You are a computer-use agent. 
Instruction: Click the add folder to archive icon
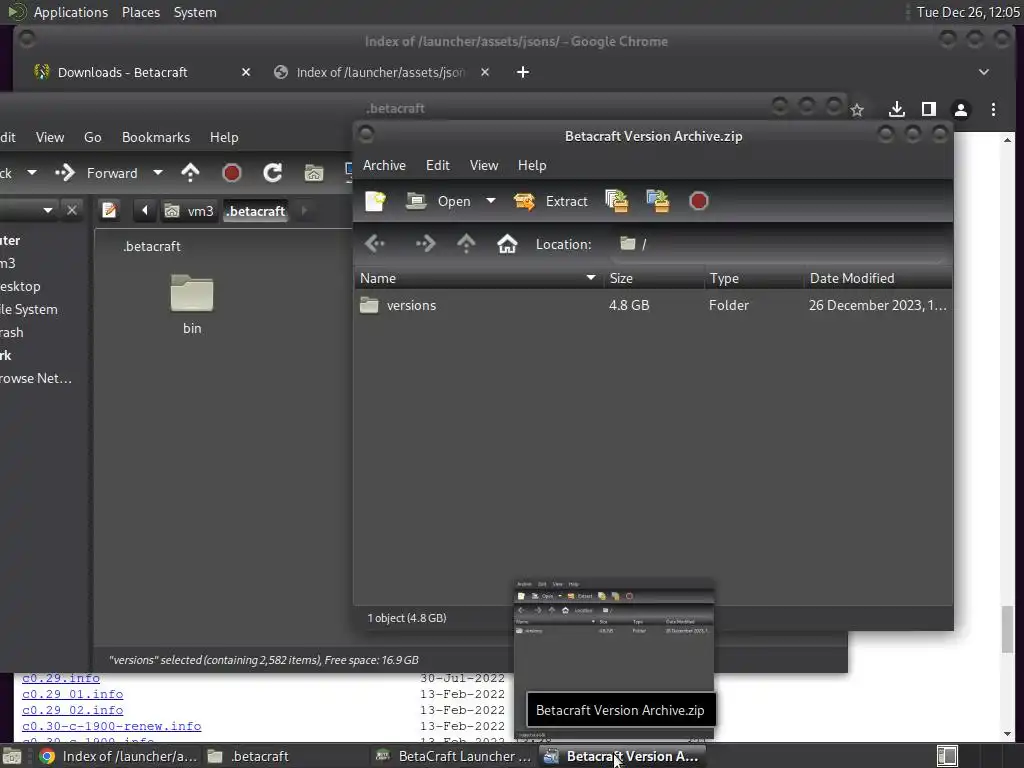click(658, 201)
